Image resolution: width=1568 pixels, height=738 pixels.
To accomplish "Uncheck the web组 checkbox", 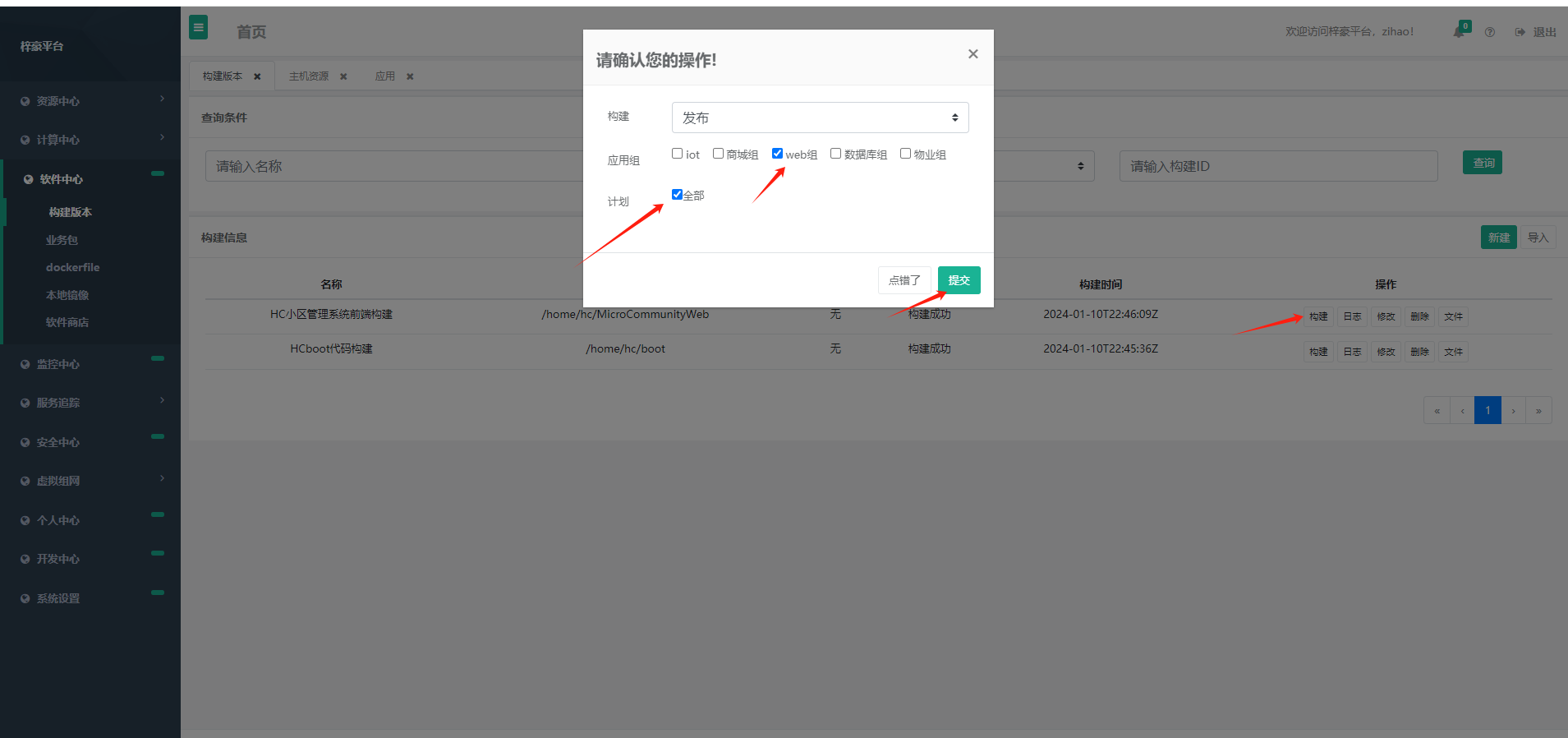I will point(777,154).
